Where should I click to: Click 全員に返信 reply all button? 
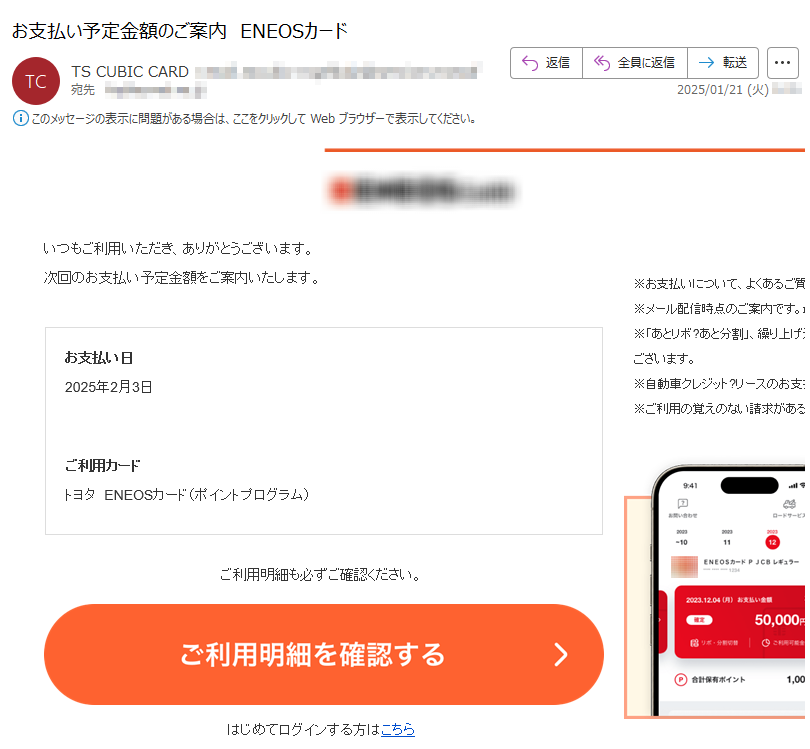[x=635, y=63]
